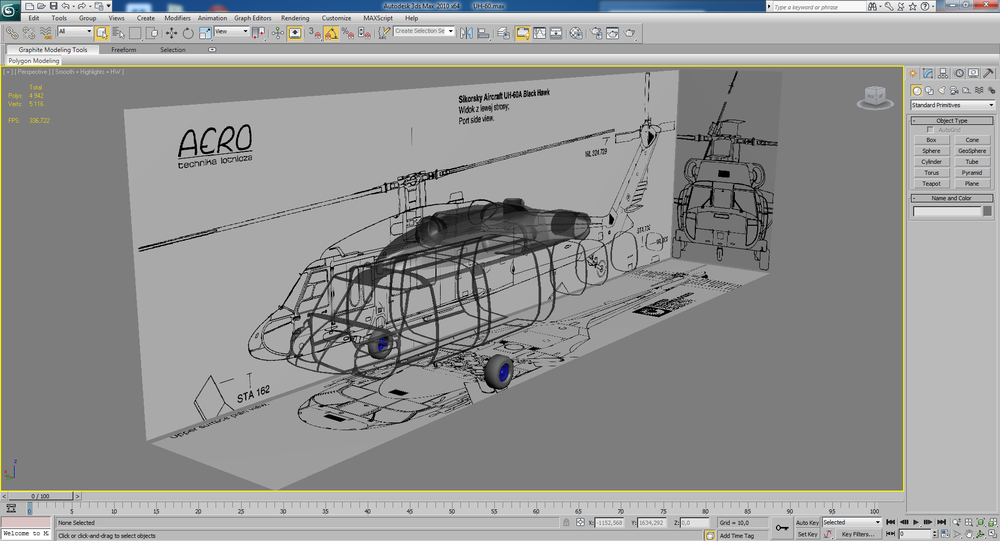Screen dimensions: 1000x541
Task: Create a Box primitive
Action: click(x=931, y=140)
